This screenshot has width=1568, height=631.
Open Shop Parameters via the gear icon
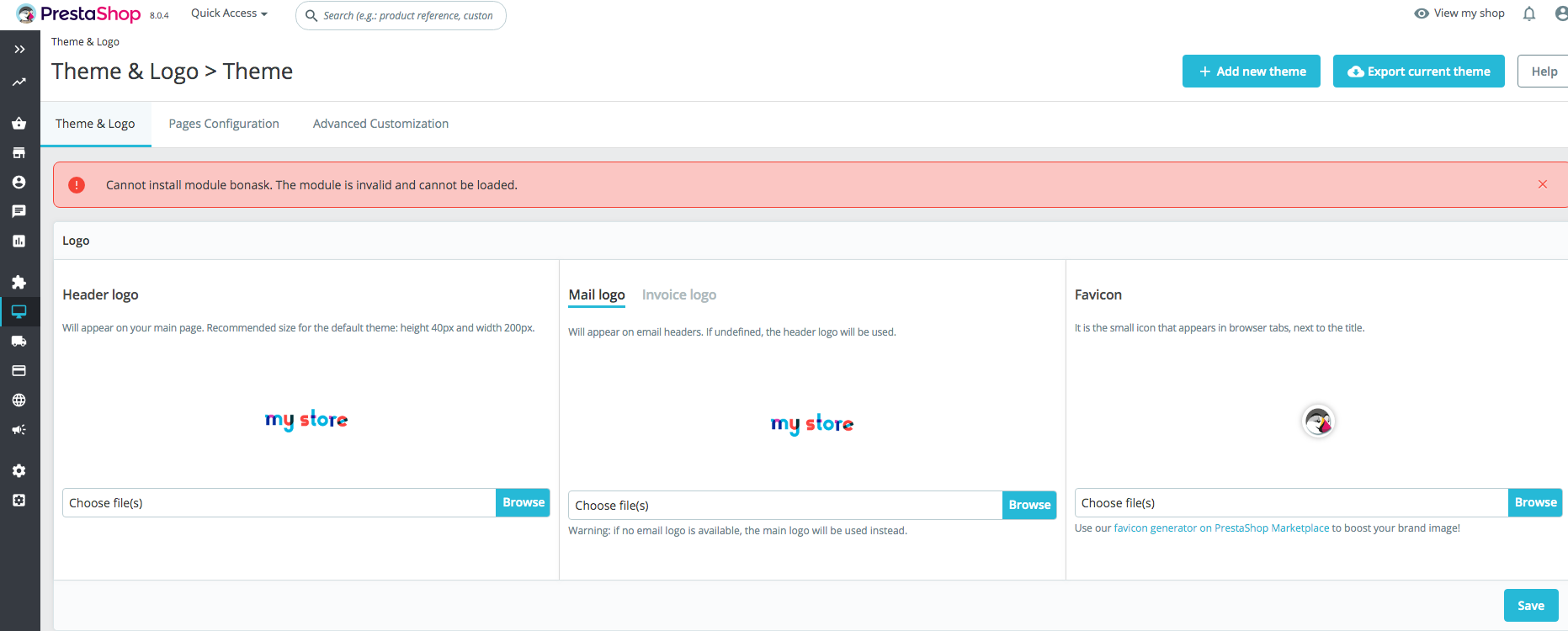pyautogui.click(x=19, y=471)
